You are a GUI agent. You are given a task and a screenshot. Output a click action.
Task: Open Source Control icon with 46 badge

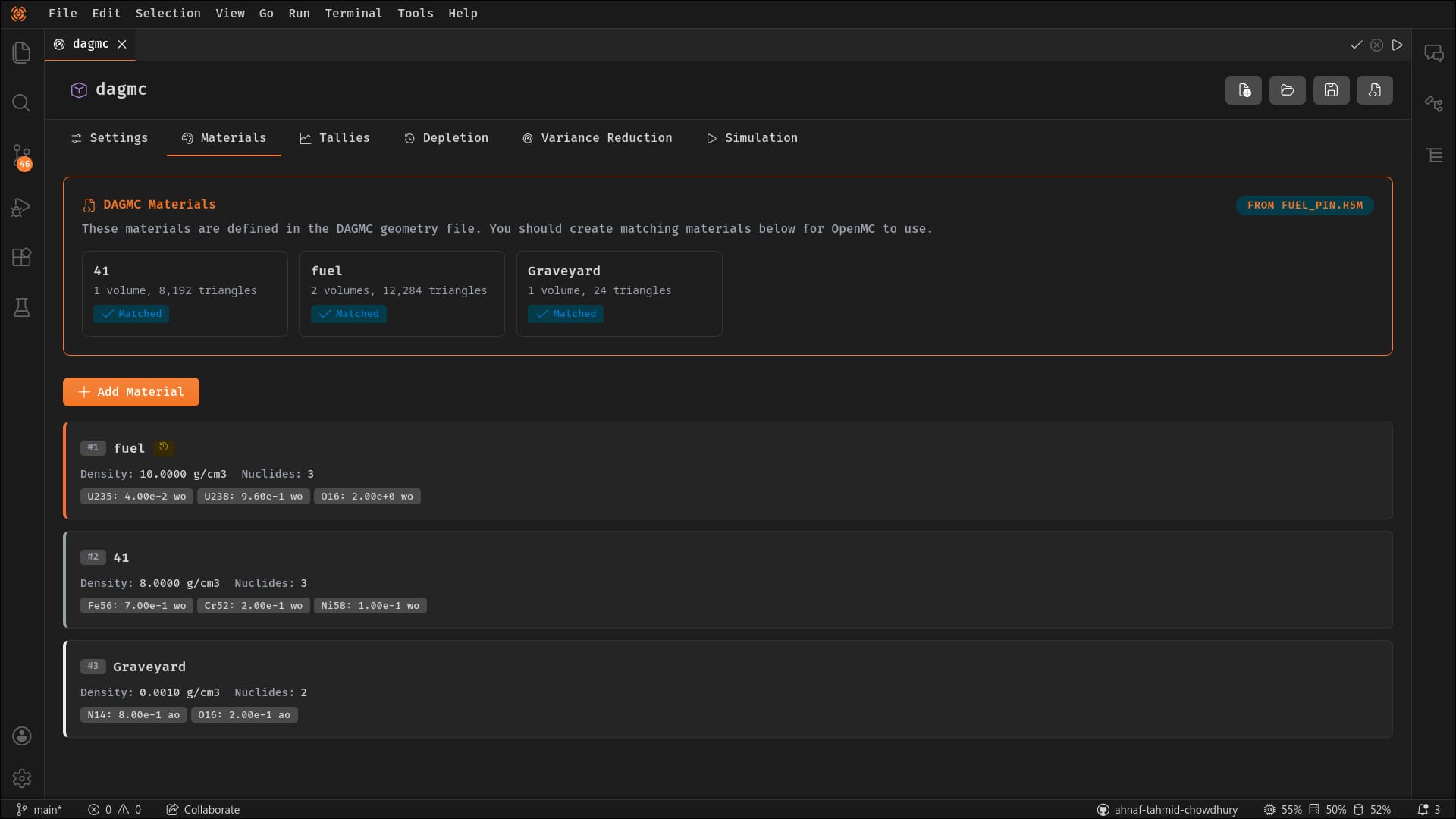coord(21,157)
